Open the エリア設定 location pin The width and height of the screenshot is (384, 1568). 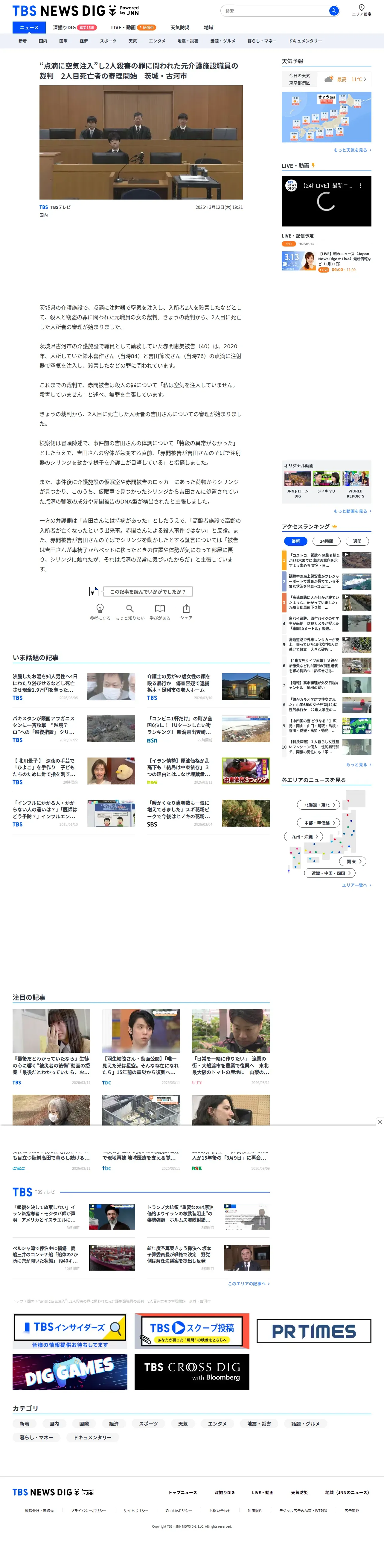pos(362,10)
